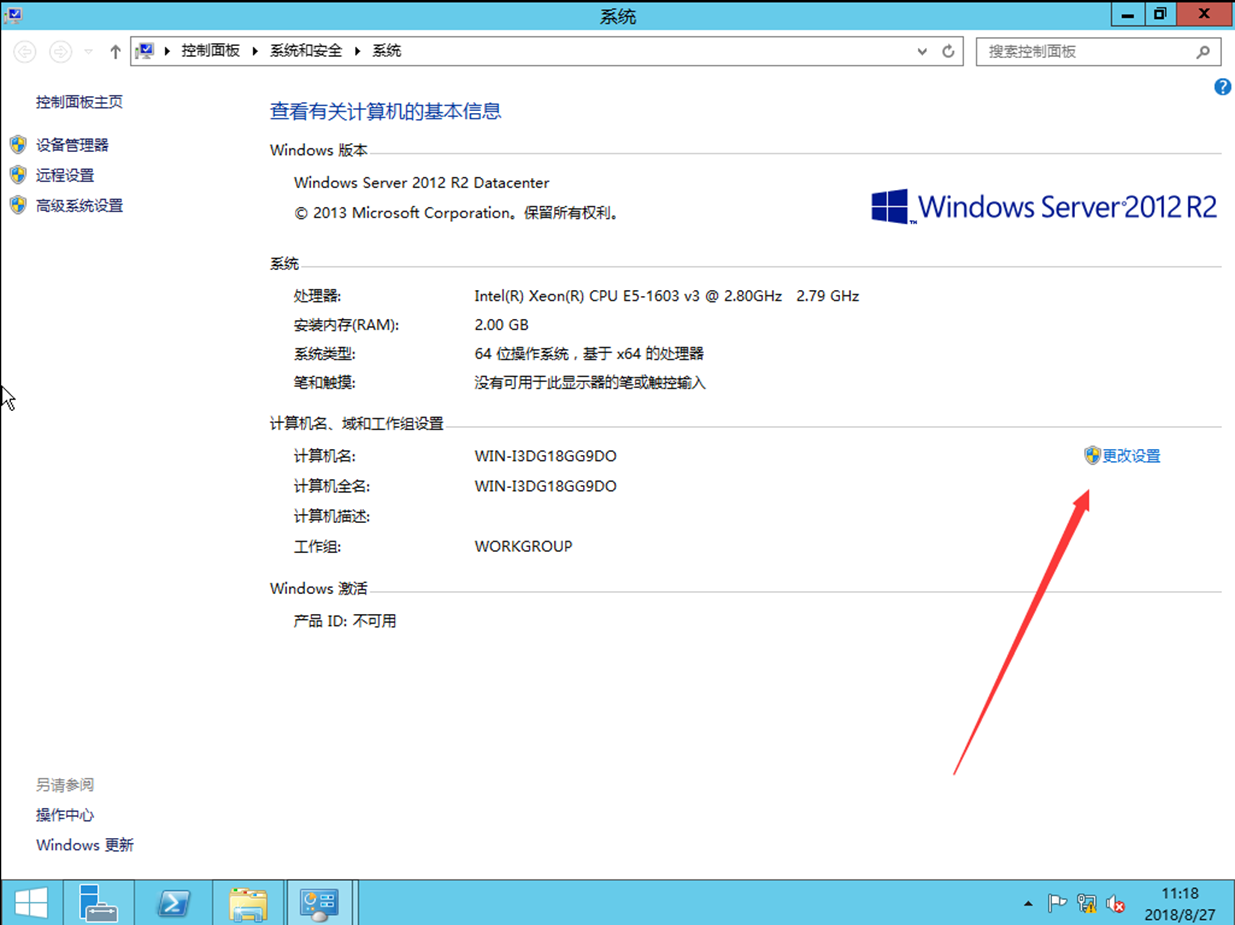Click the Intel Xeon E5-1603 processor value

667,296
